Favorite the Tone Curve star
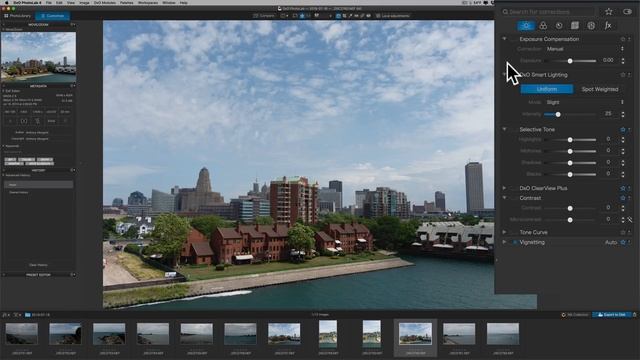 click(623, 232)
